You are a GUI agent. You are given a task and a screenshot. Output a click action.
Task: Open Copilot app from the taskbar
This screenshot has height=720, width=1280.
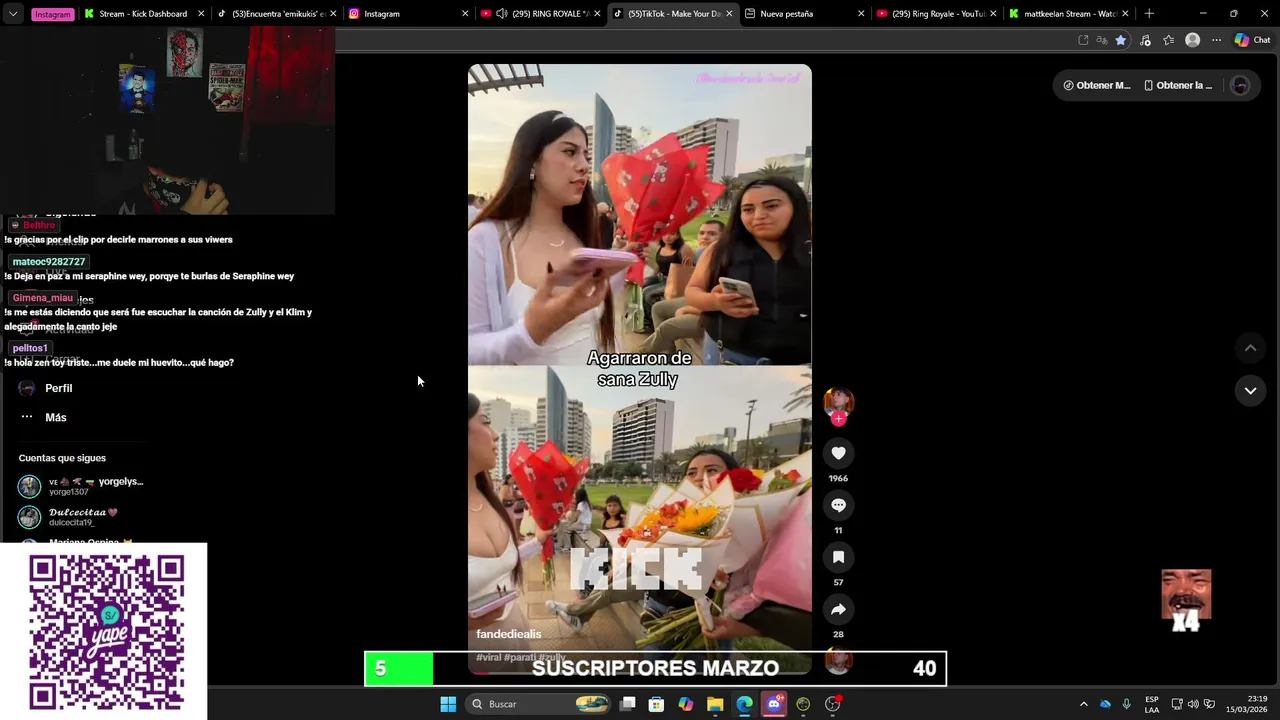685,704
